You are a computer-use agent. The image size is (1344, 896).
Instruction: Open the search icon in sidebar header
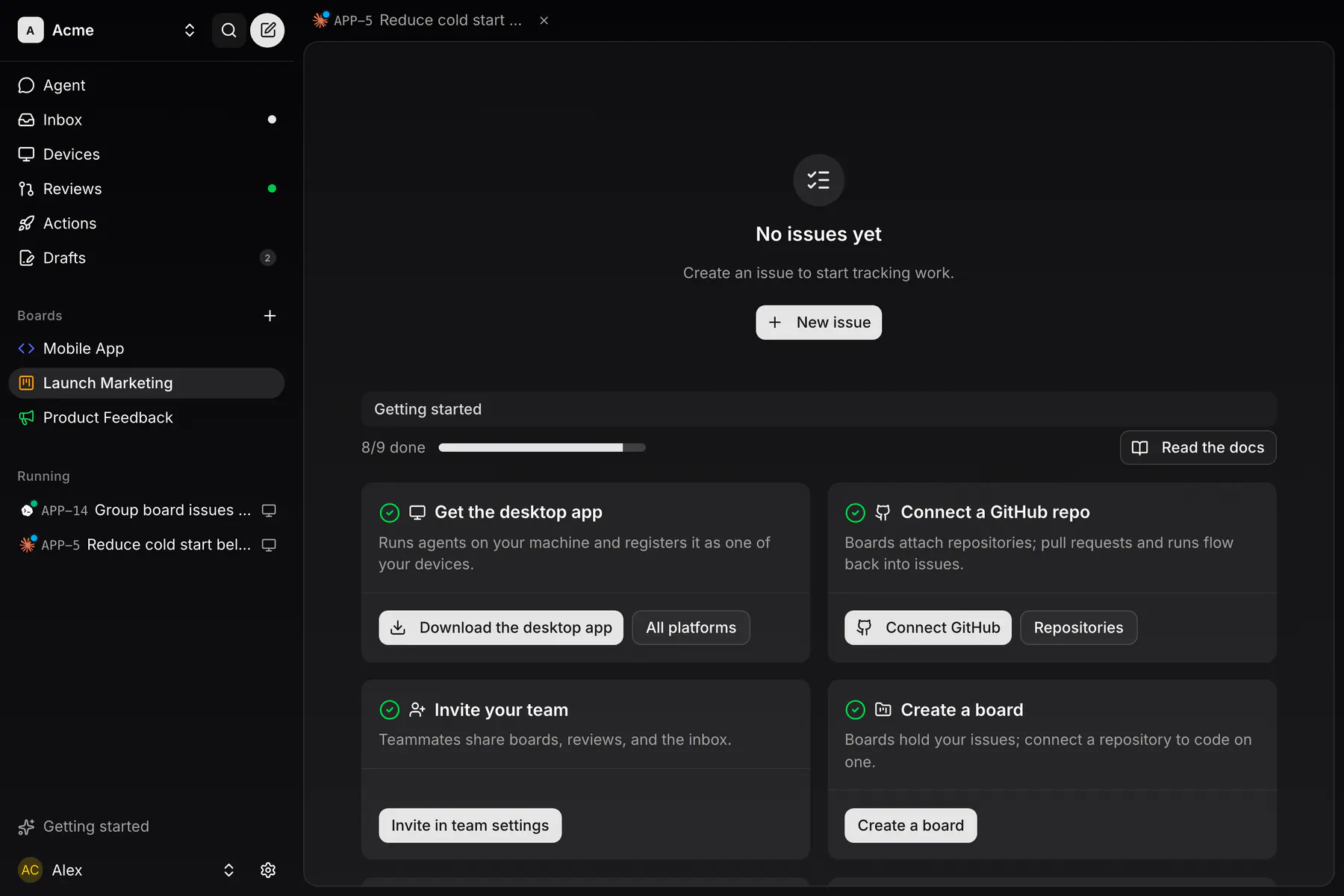point(229,31)
